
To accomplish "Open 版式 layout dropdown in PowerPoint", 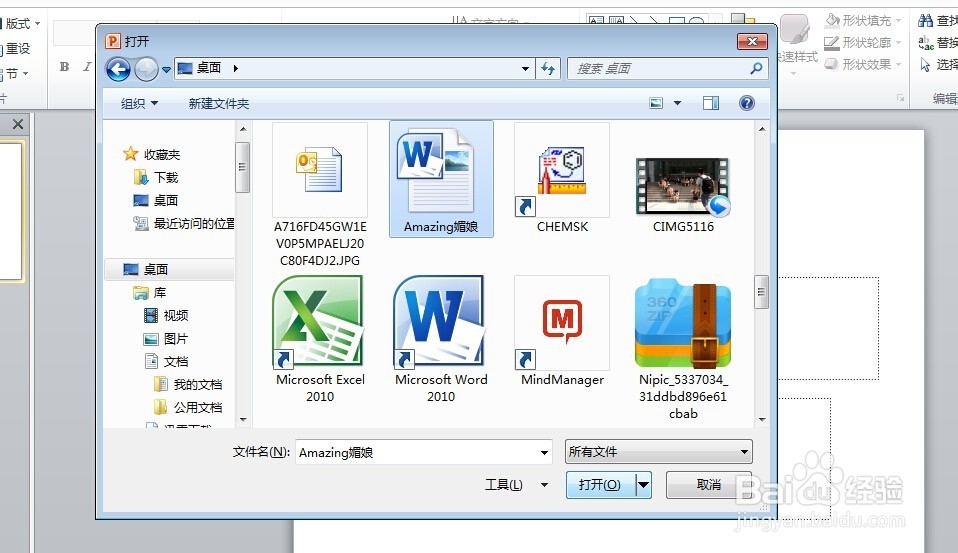I will (x=21, y=23).
